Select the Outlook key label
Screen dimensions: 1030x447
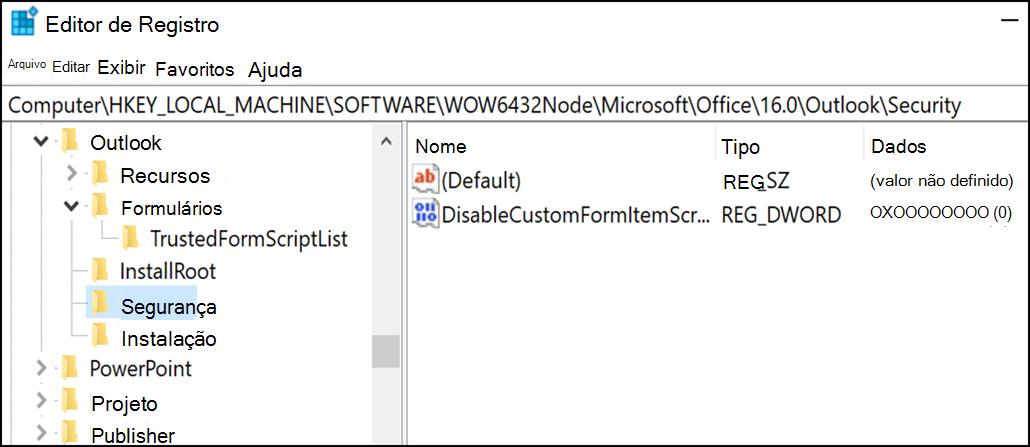tap(126, 143)
